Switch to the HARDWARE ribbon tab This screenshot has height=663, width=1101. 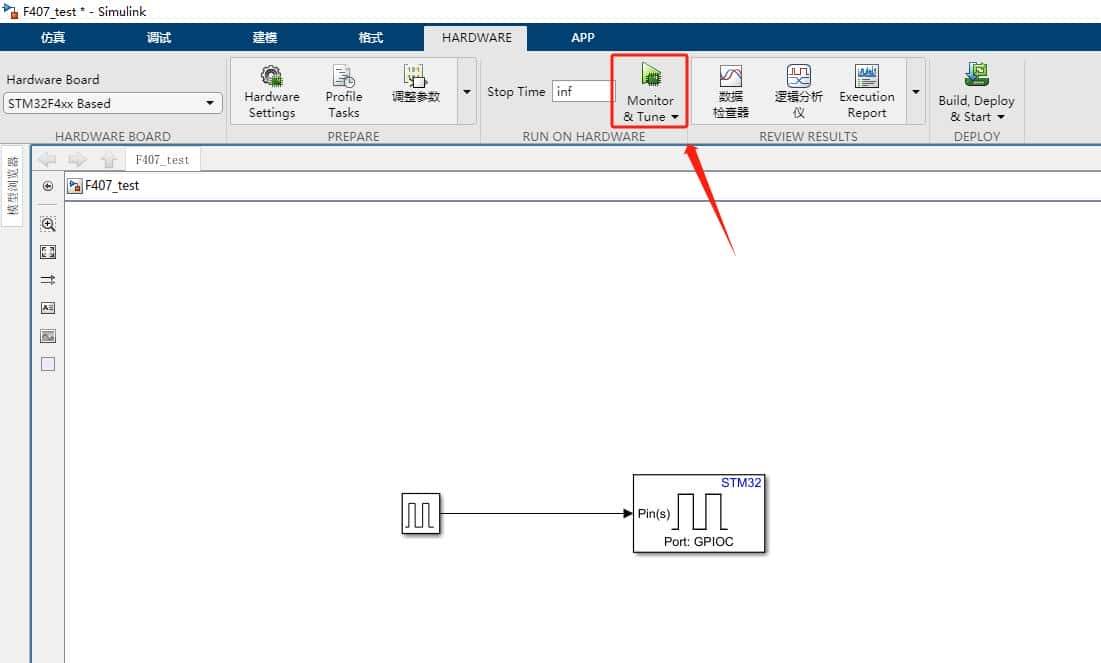[x=476, y=37]
